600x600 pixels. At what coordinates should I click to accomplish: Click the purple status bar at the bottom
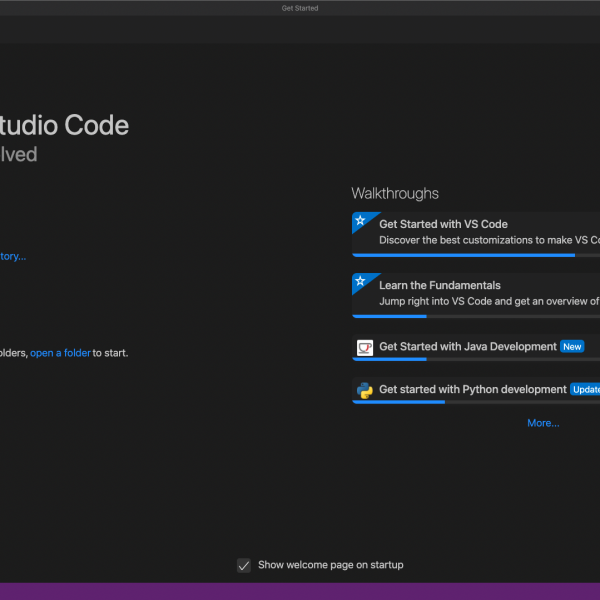[x=300, y=591]
